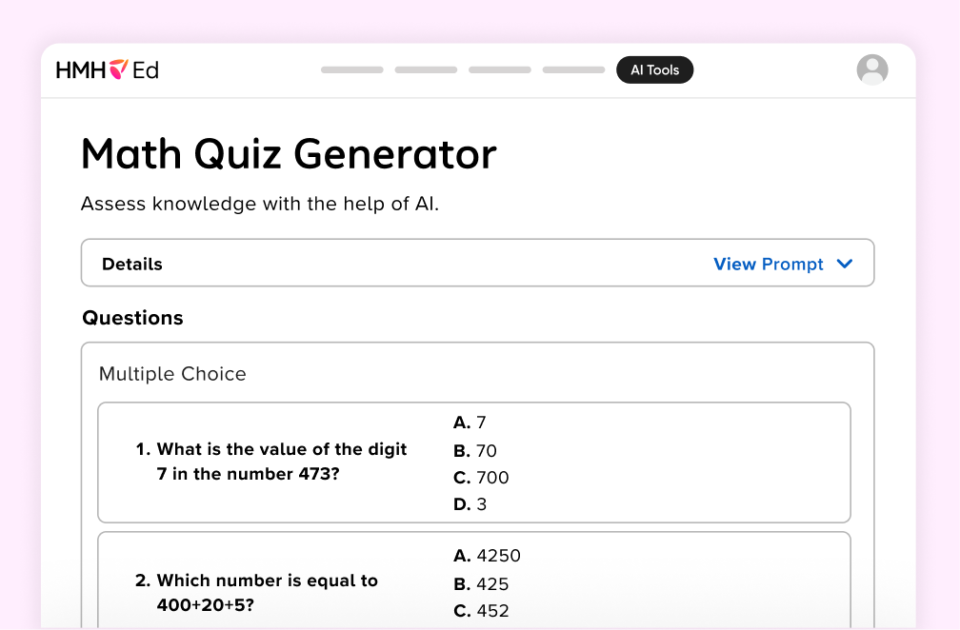
Task: Select the fourth gray navigation item
Action: (573, 70)
